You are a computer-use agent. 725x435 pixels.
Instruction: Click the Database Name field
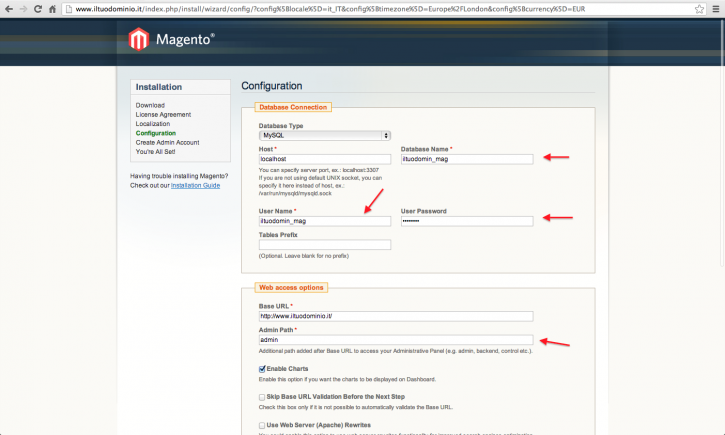(x=467, y=159)
